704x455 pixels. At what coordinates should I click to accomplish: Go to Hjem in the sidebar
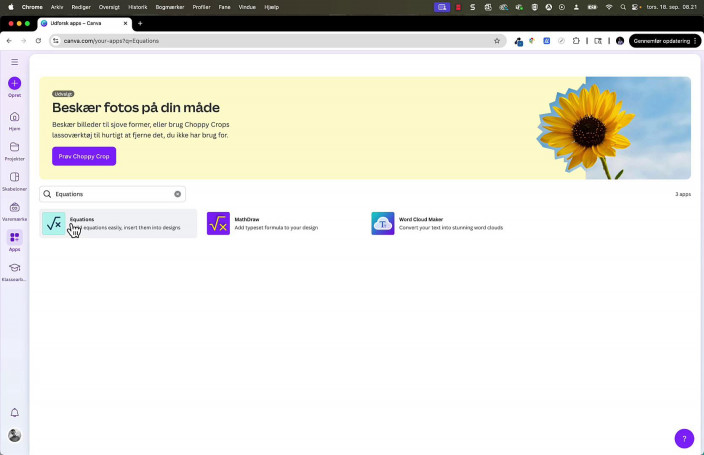pyautogui.click(x=14, y=117)
